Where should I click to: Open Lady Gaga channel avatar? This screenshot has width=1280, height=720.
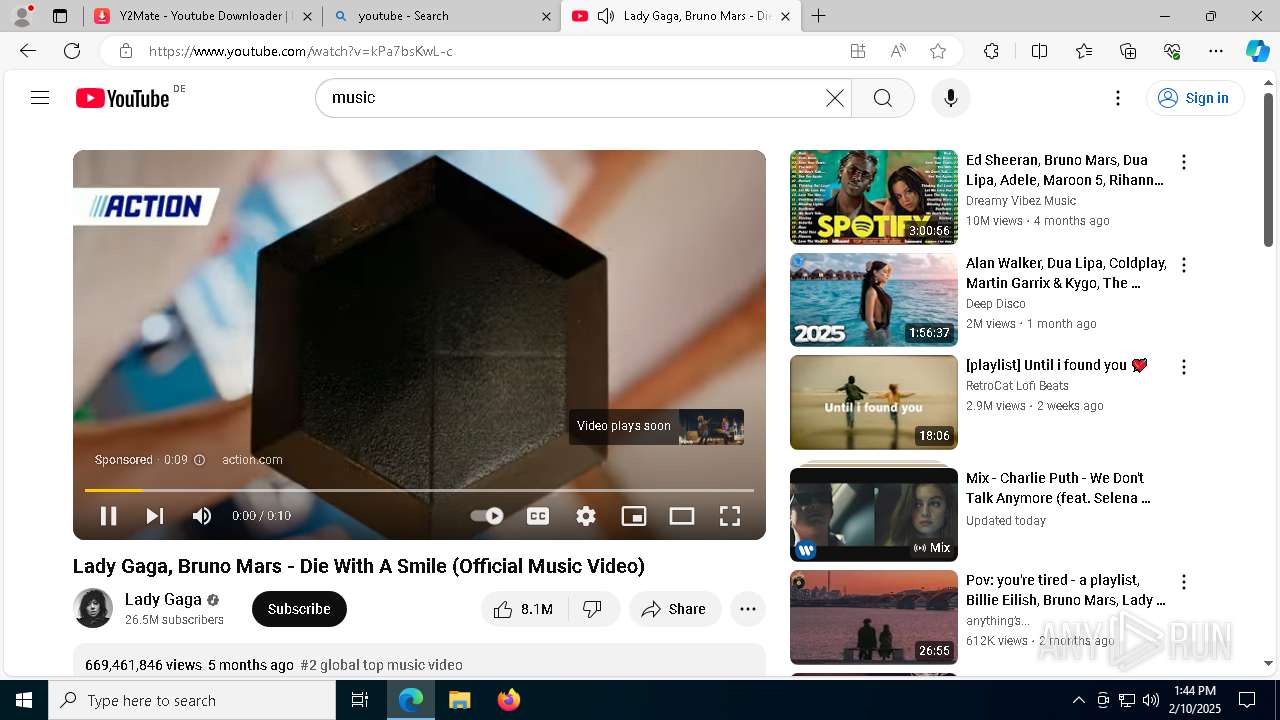click(x=93, y=608)
